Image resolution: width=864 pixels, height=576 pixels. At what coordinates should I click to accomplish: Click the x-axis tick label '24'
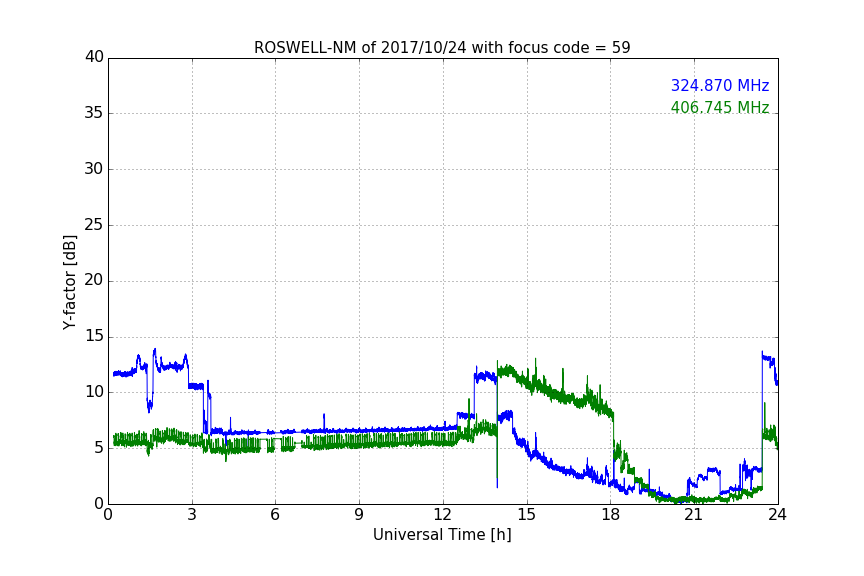[x=777, y=515]
